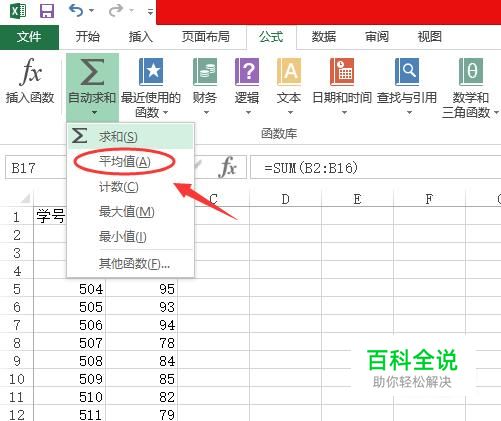501x421 pixels.
Task: Expand the 查找与引用 dropdown arrow
Action: tap(409, 113)
